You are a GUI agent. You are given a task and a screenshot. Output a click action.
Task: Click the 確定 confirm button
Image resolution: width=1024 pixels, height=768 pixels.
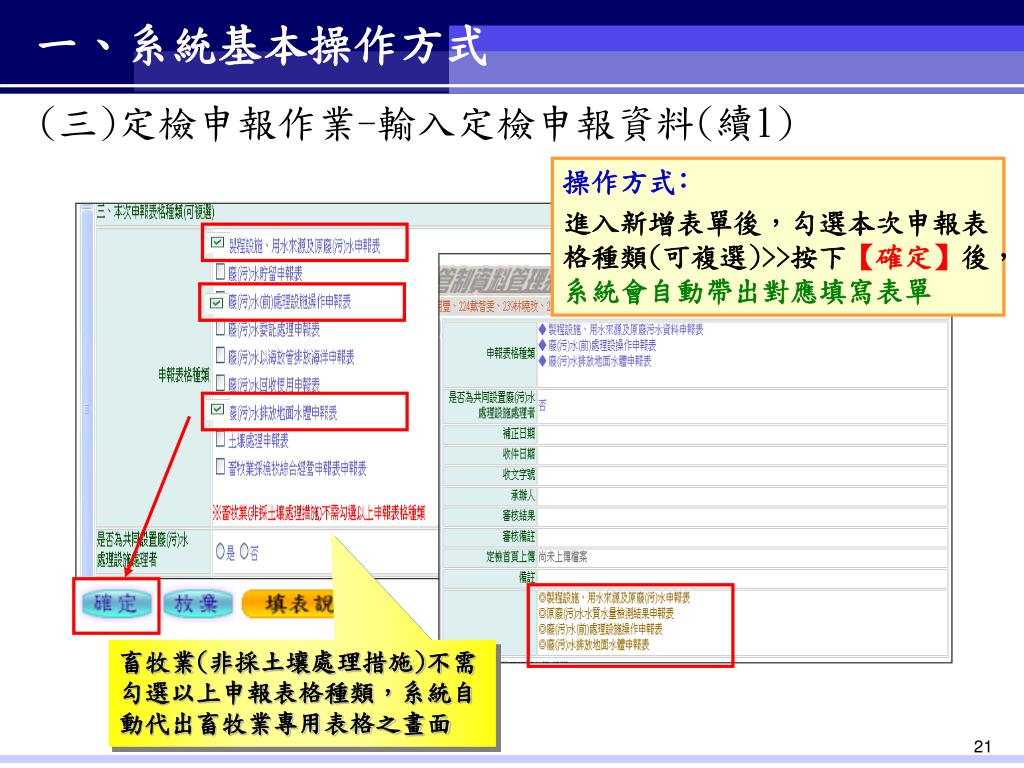click(x=116, y=603)
